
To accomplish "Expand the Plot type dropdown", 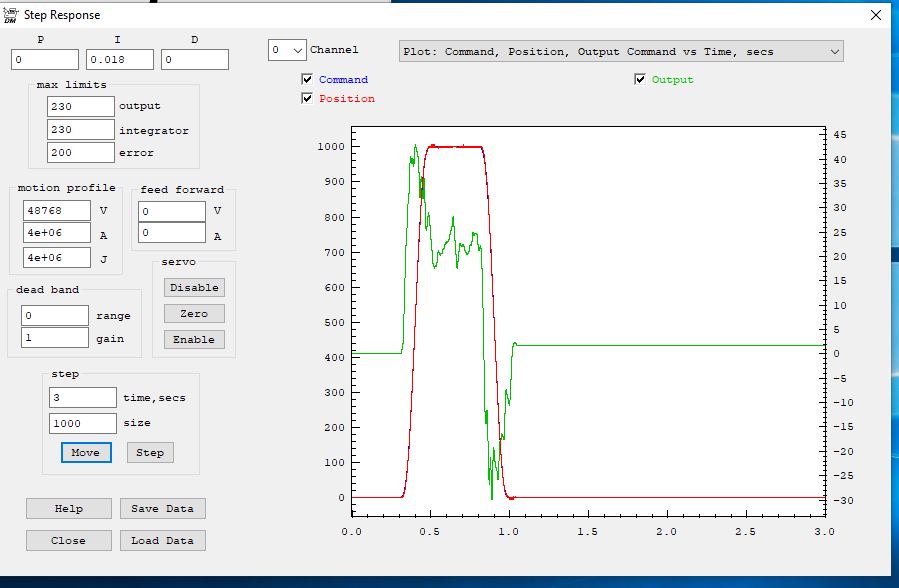I will [620, 51].
